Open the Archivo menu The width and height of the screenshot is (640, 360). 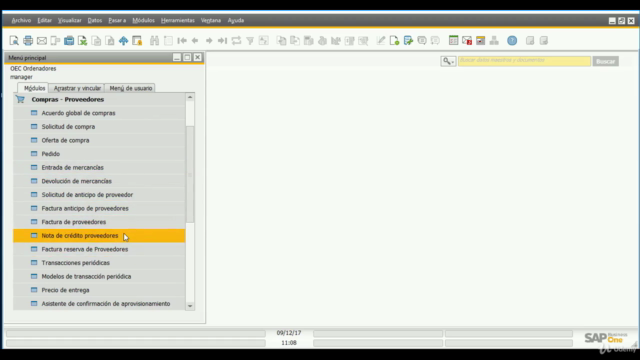click(x=21, y=20)
